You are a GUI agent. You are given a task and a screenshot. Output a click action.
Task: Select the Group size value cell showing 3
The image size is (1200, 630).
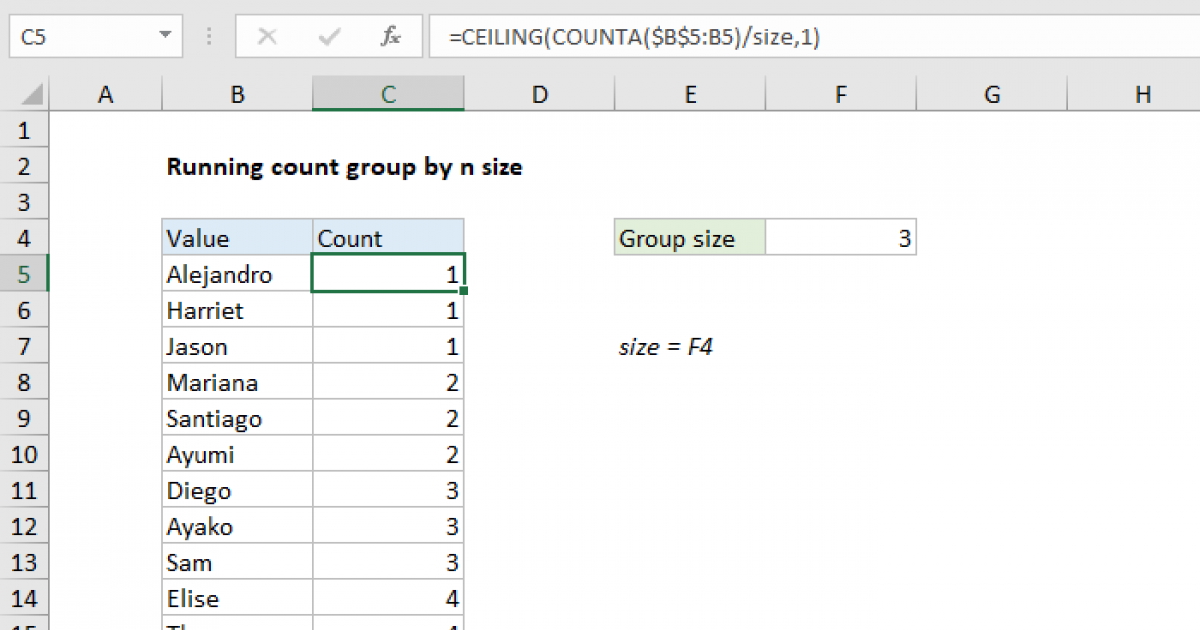pos(840,237)
